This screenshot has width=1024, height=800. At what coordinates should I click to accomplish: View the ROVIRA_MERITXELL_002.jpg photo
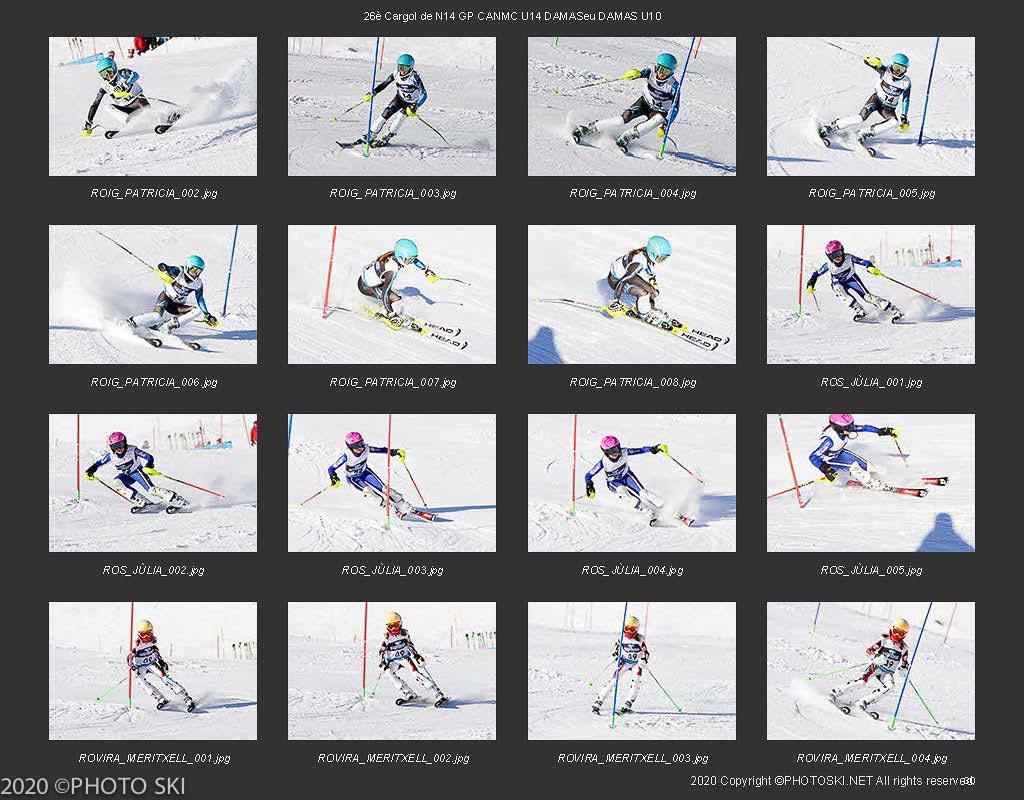click(392, 671)
